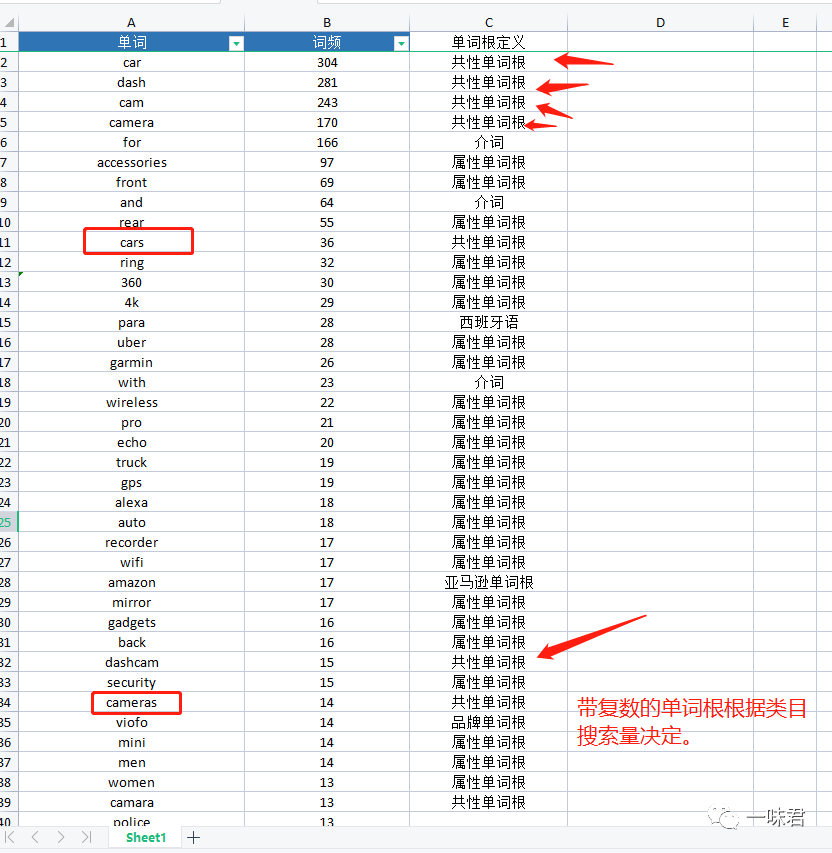
Task: Click the cell containing viofo
Action: pyautogui.click(x=131, y=722)
